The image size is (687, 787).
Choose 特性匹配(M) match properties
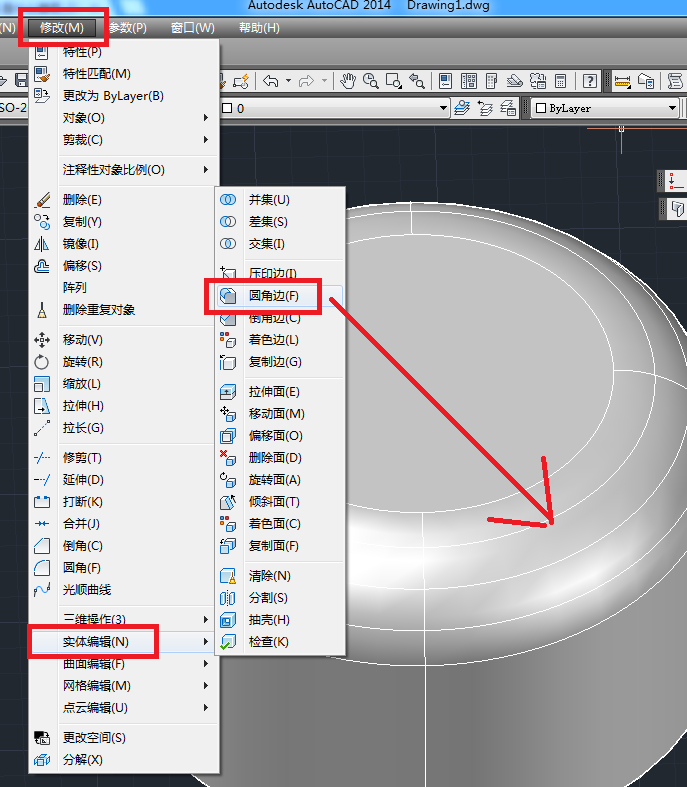pos(124,74)
